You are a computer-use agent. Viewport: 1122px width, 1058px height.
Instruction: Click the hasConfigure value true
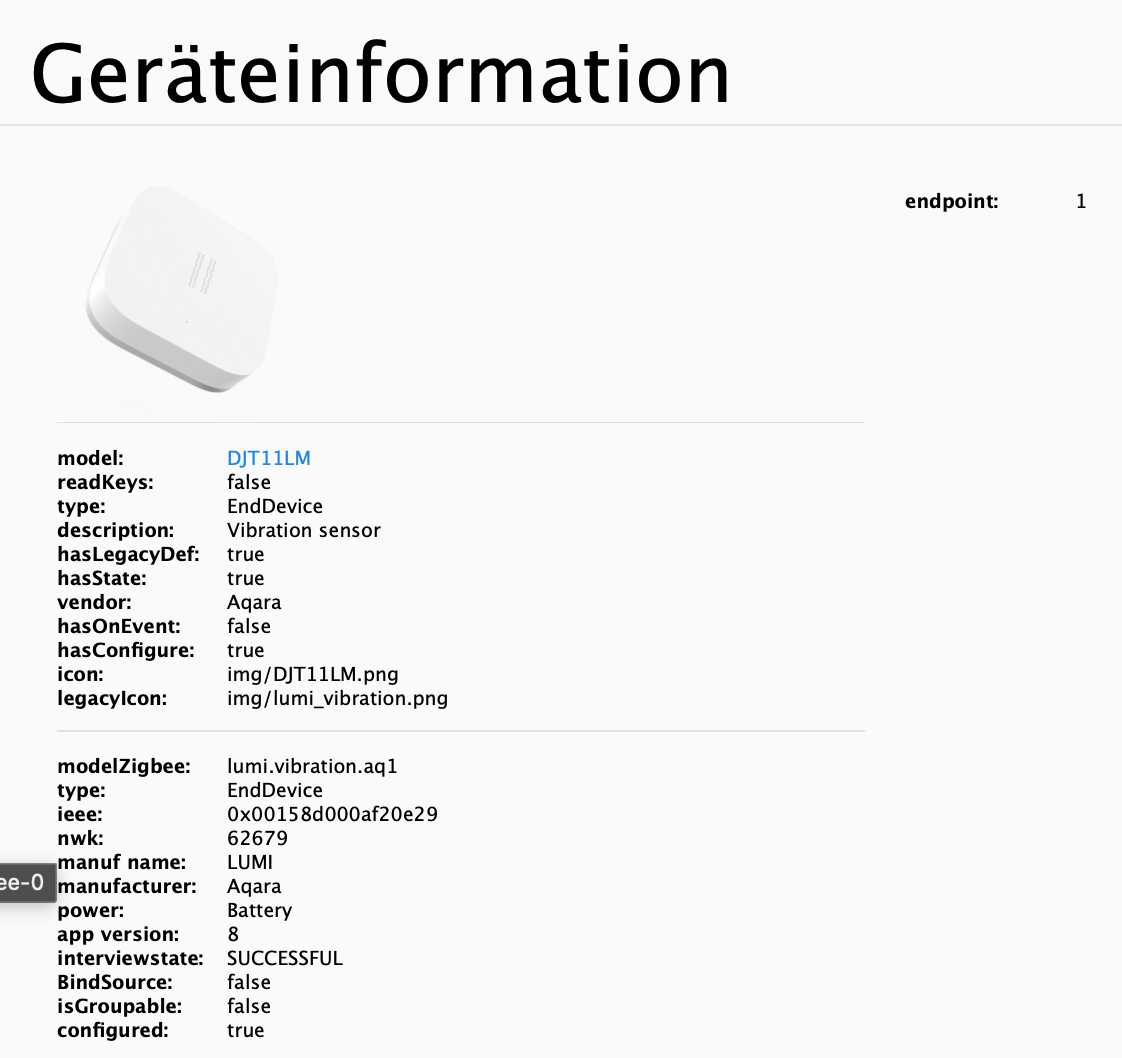(245, 650)
